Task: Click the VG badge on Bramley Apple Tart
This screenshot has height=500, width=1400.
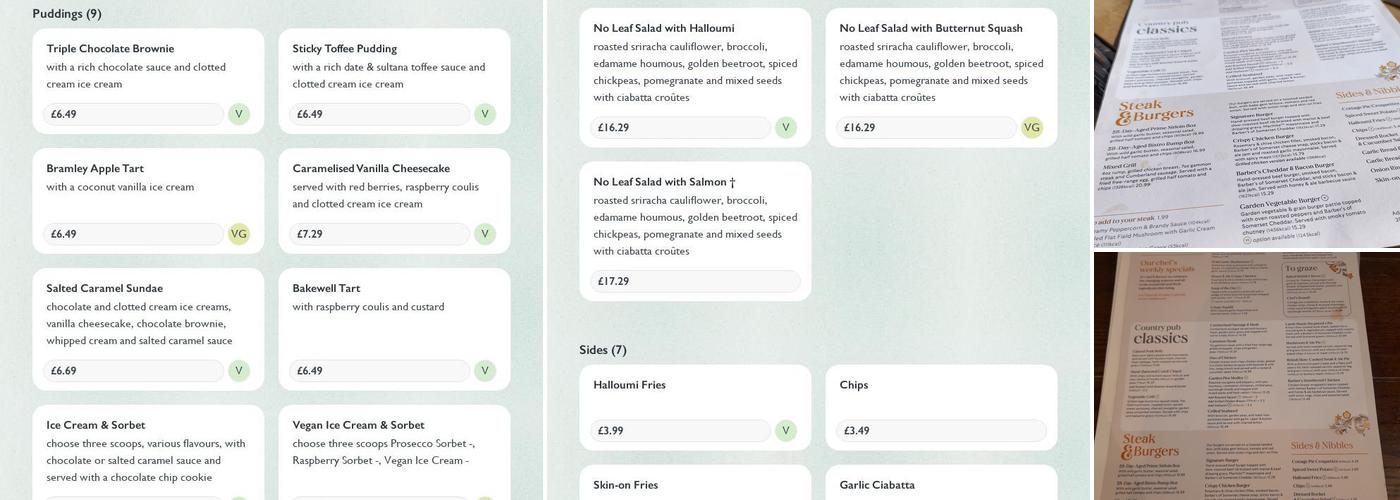Action: (238, 234)
